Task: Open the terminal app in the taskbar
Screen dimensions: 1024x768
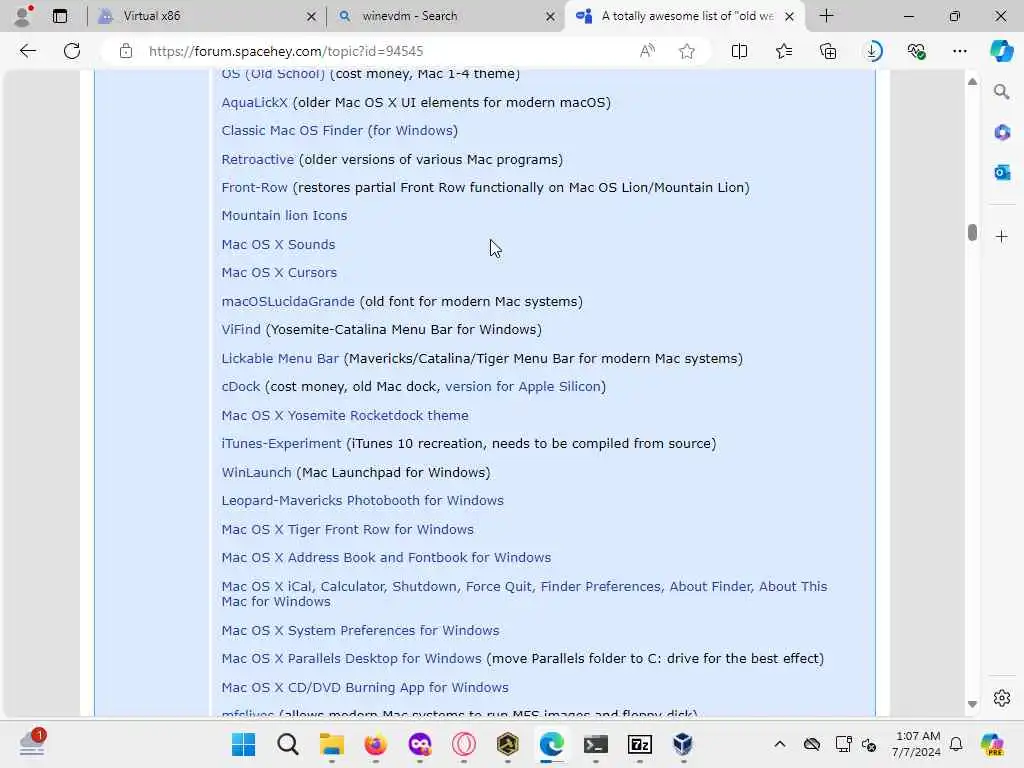Action: pos(596,744)
